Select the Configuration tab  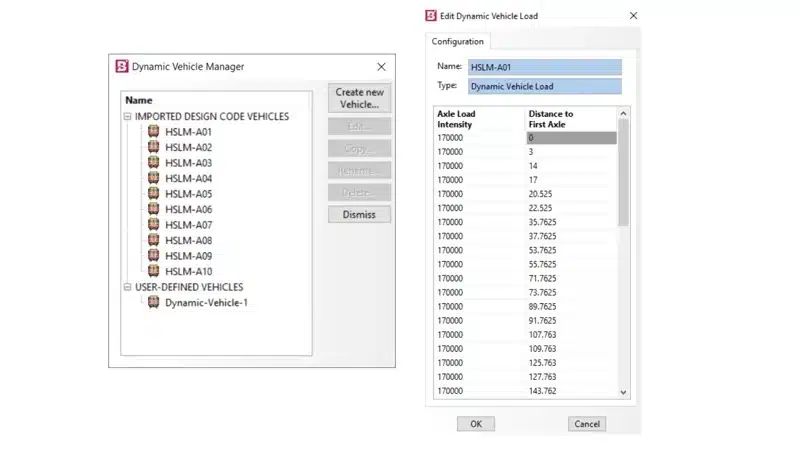click(457, 42)
